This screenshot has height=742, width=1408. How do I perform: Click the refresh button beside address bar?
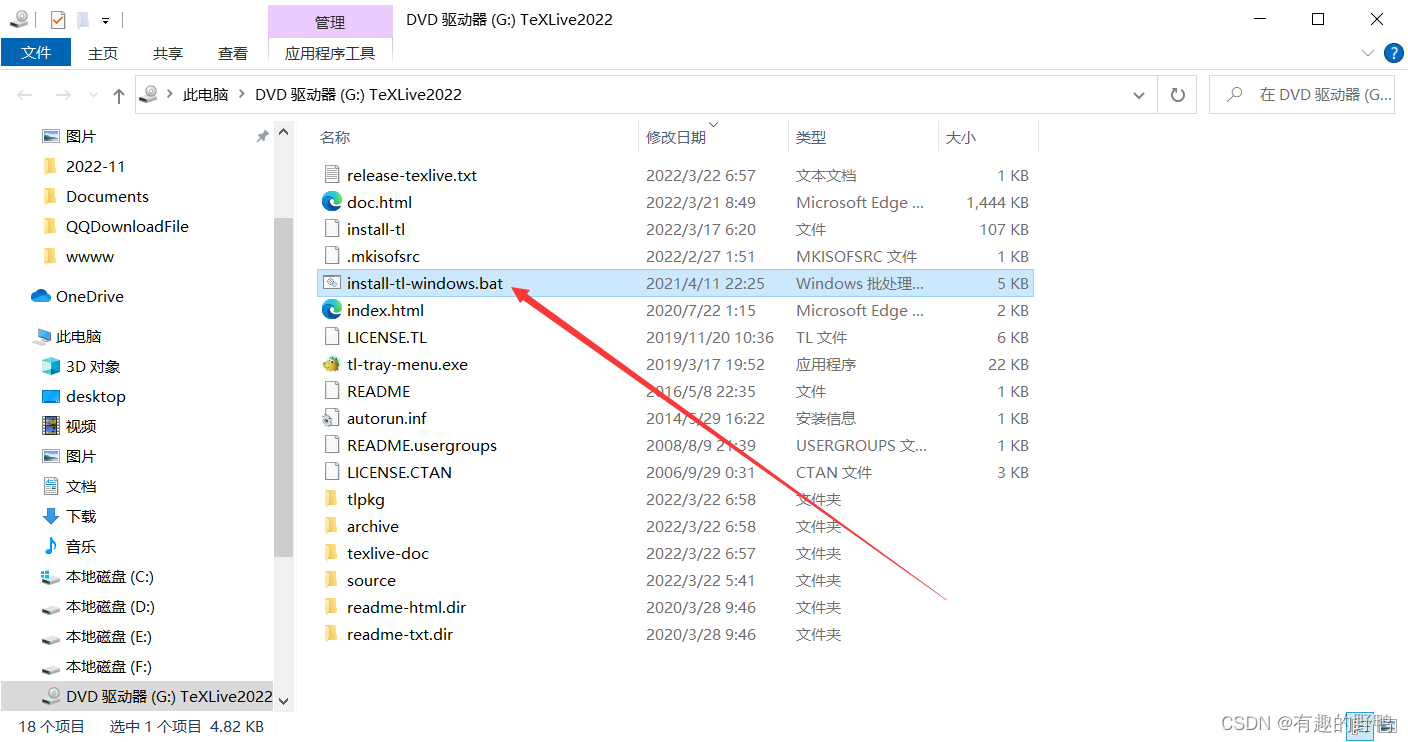click(x=1178, y=95)
